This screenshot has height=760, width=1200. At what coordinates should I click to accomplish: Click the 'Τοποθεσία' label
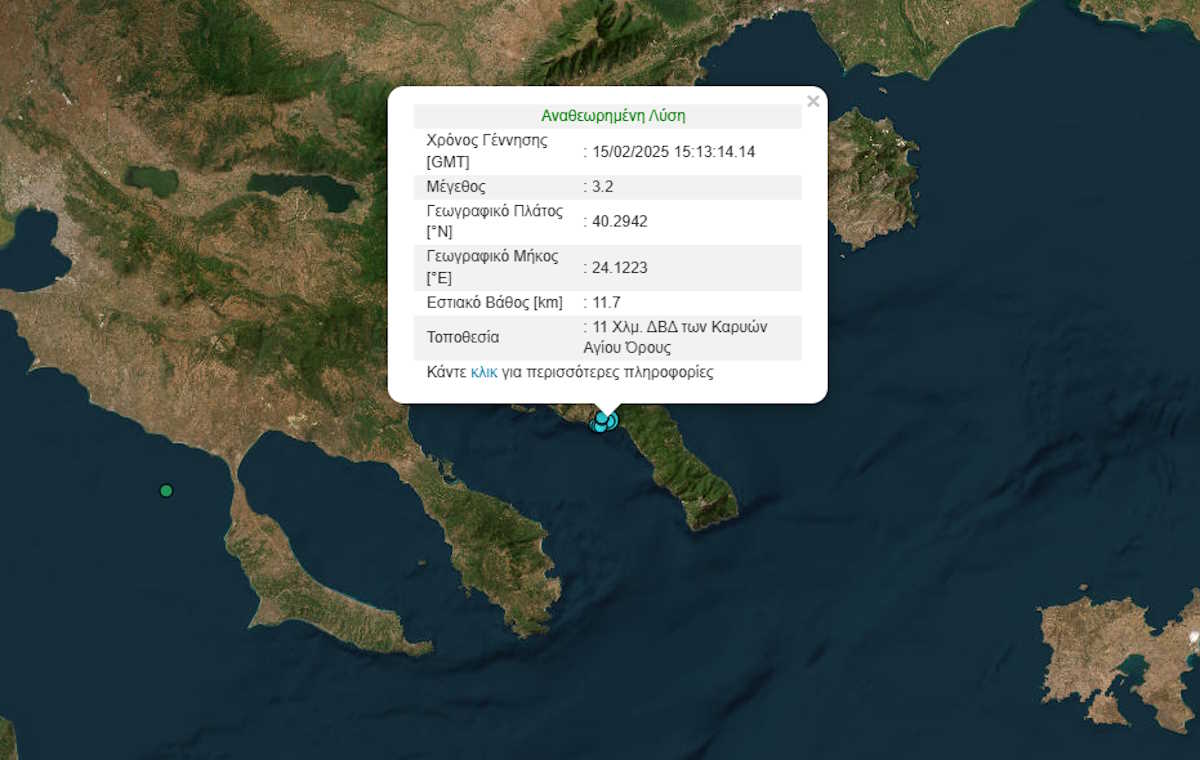(x=462, y=337)
